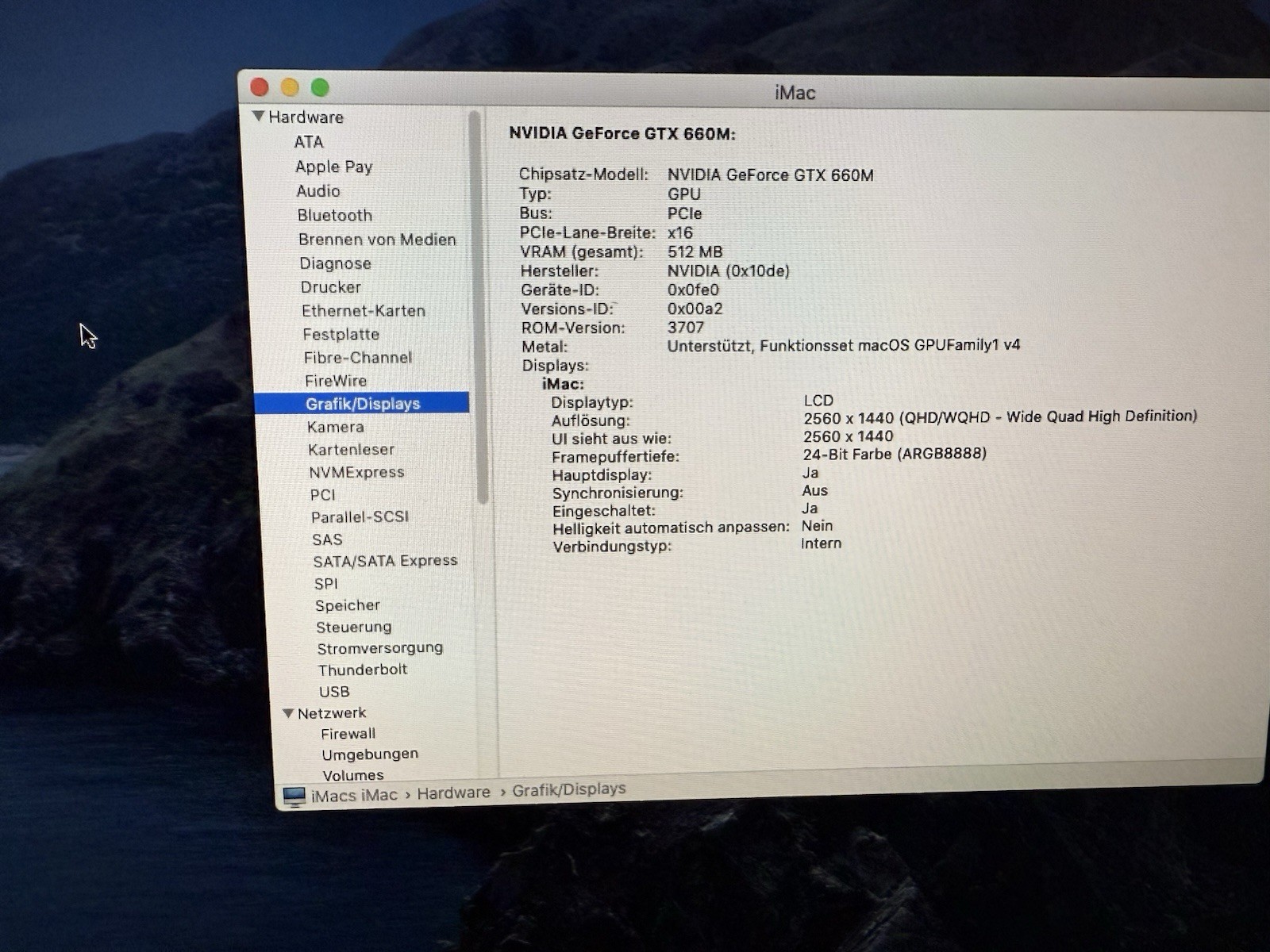Click the '24-Bit Farbe (ARGB8888)' value
The width and height of the screenshot is (1270, 952).
click(895, 454)
